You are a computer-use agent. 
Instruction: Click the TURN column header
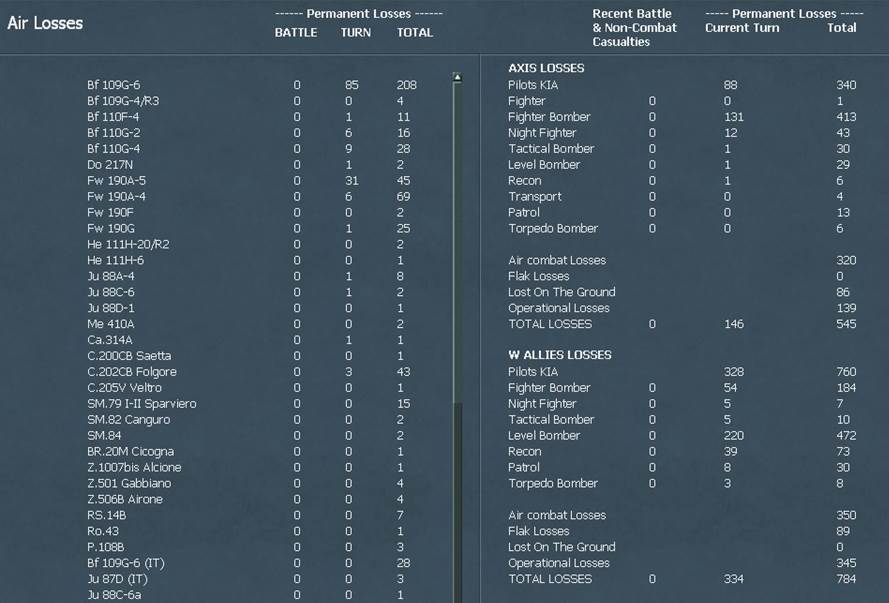click(356, 33)
